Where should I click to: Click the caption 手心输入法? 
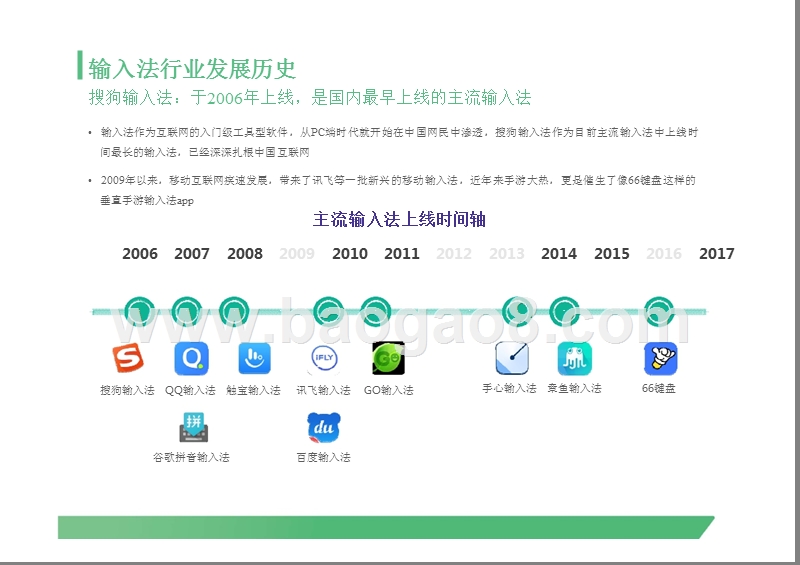pyautogui.click(x=510, y=388)
